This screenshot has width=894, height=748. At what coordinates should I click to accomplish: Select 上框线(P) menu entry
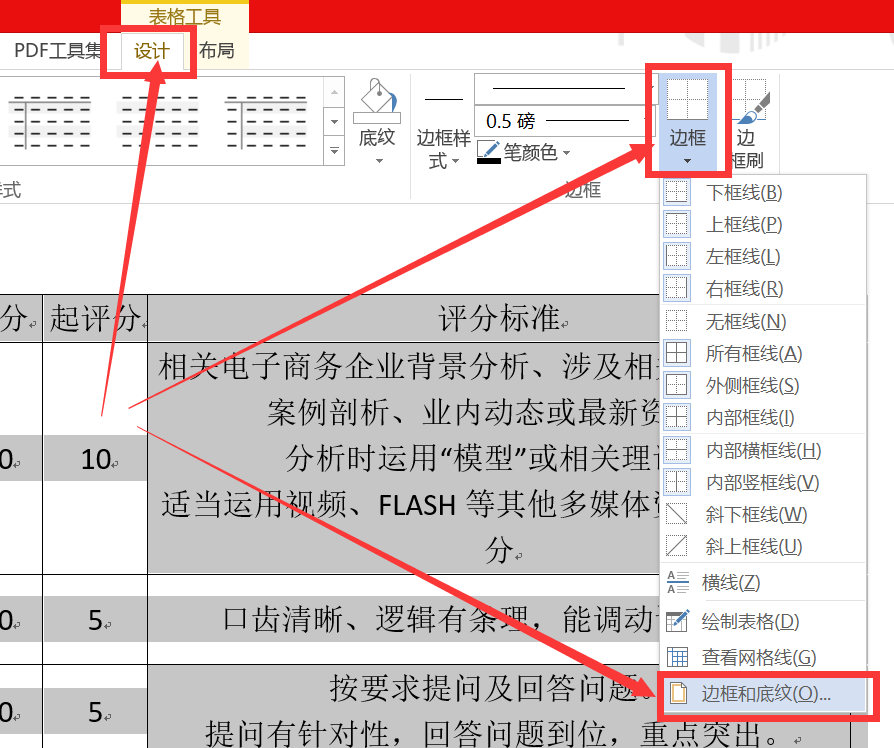pyautogui.click(x=763, y=224)
